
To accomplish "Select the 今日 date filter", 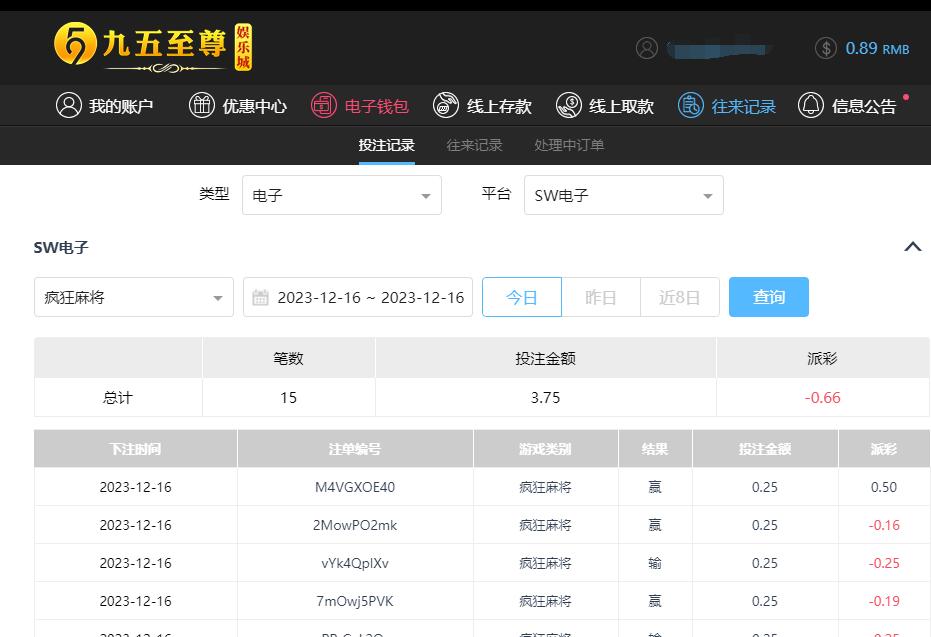I will click(522, 297).
